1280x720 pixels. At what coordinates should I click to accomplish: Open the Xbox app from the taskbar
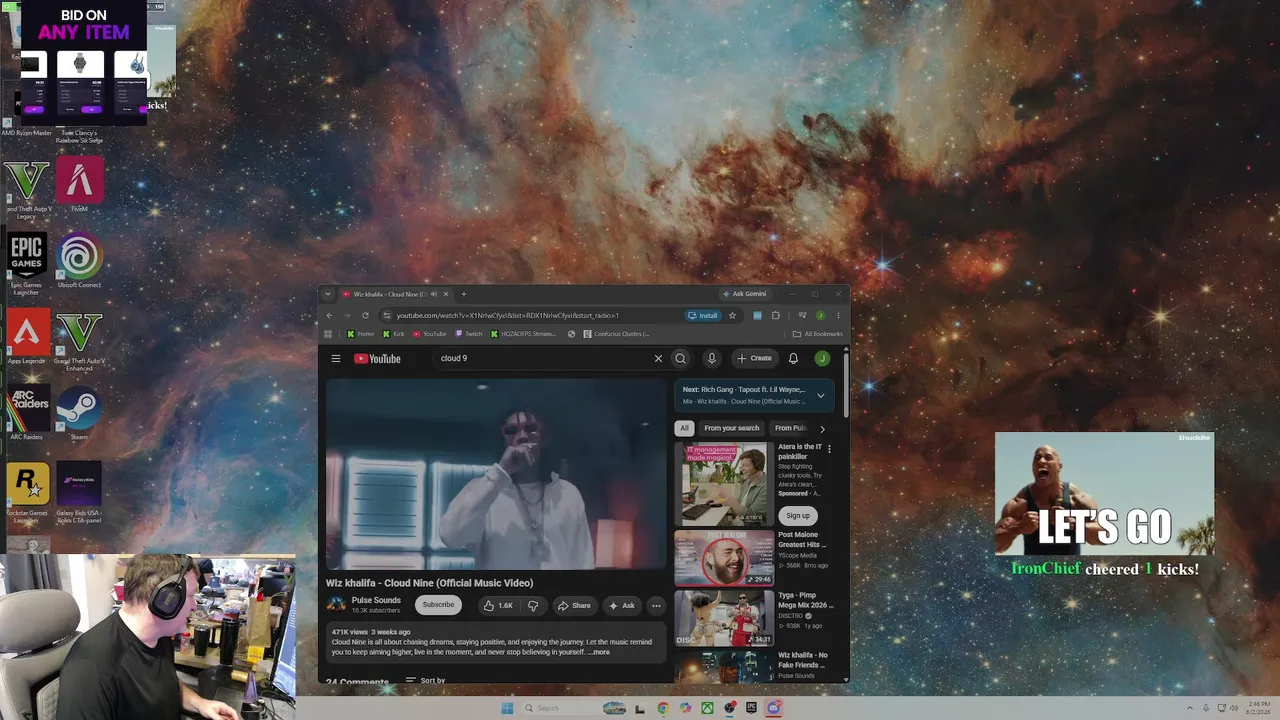(707, 708)
